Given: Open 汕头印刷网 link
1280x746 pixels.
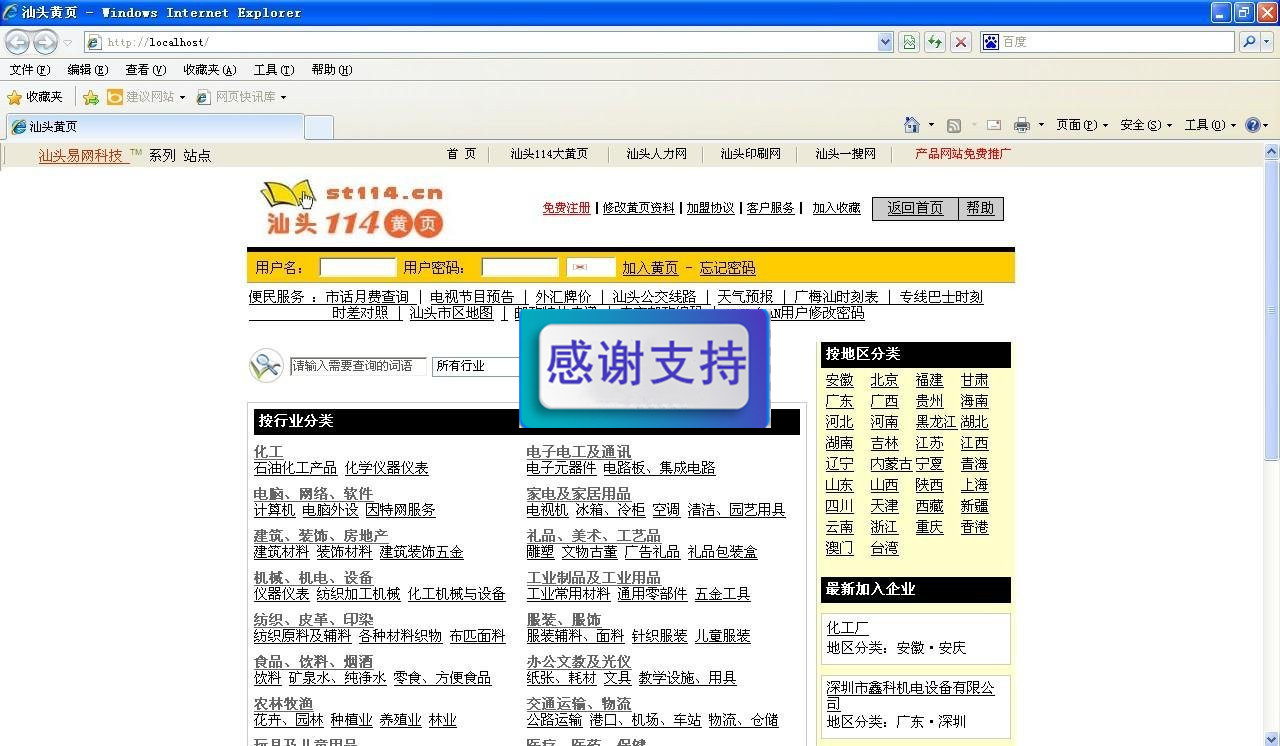Looking at the screenshot, I should click(751, 154).
